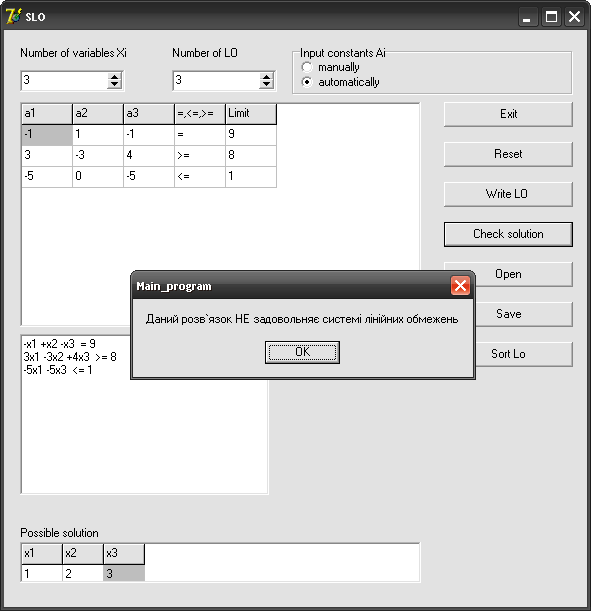Select highlighted x3 solution cell with 3
This screenshot has height=611, width=591.
coord(124,574)
